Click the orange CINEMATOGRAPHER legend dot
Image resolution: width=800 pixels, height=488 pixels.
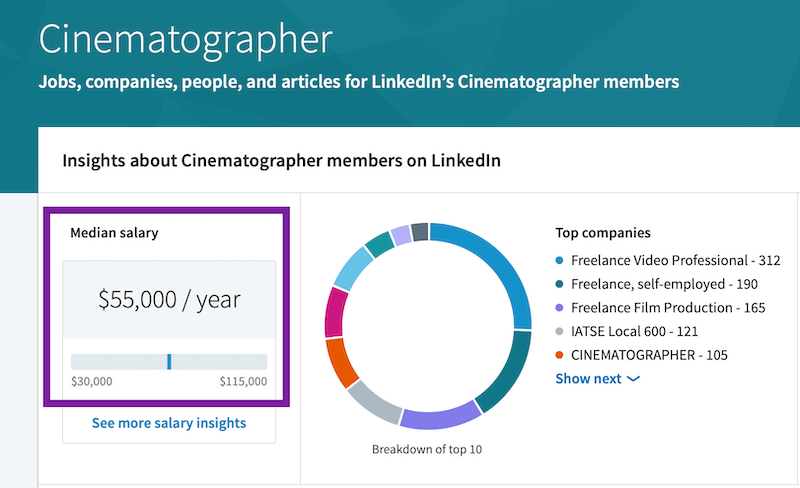(x=561, y=355)
